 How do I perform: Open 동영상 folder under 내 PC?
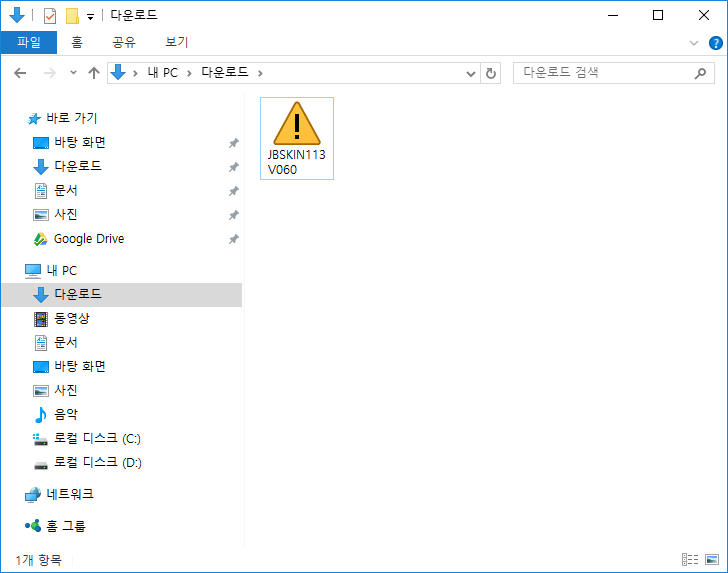coord(72,319)
